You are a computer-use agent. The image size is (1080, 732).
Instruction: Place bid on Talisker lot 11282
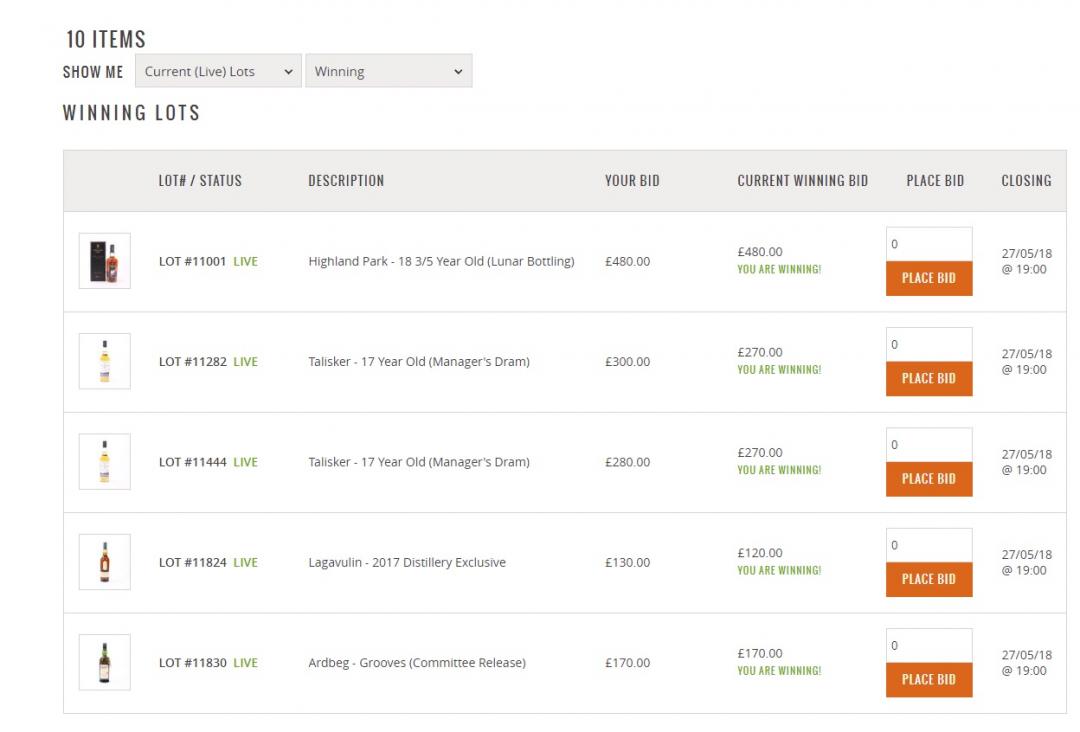928,378
